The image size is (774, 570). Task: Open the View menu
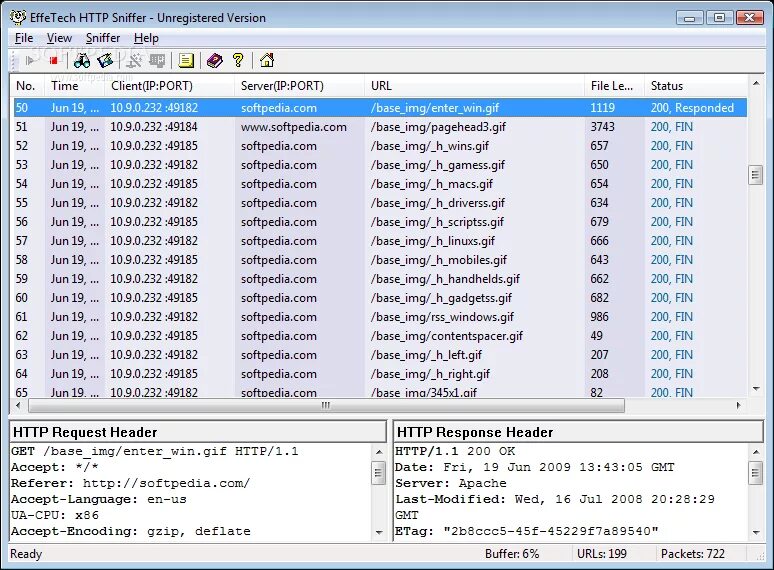[x=59, y=38]
